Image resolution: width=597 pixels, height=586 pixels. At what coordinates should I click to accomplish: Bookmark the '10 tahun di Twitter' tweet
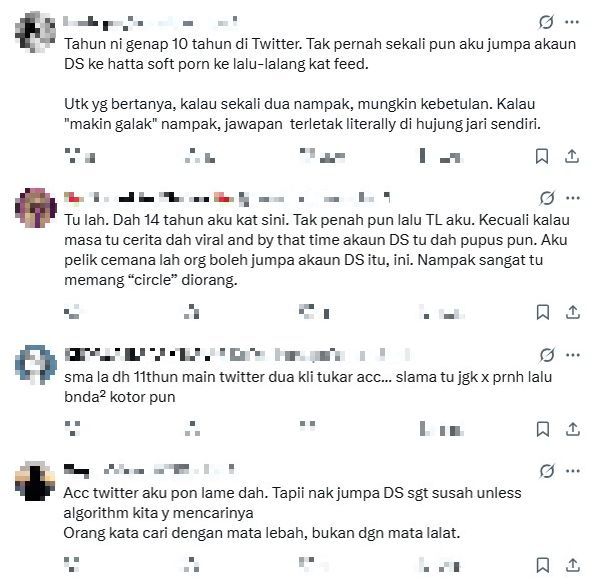click(542, 156)
